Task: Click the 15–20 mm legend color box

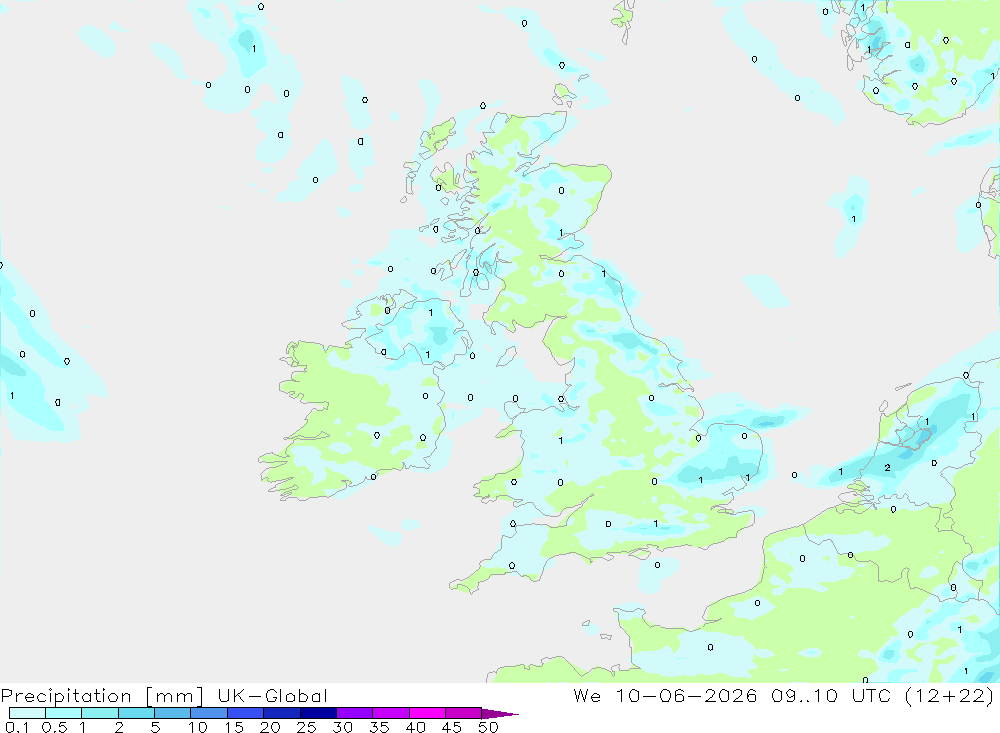Action: tap(245, 713)
